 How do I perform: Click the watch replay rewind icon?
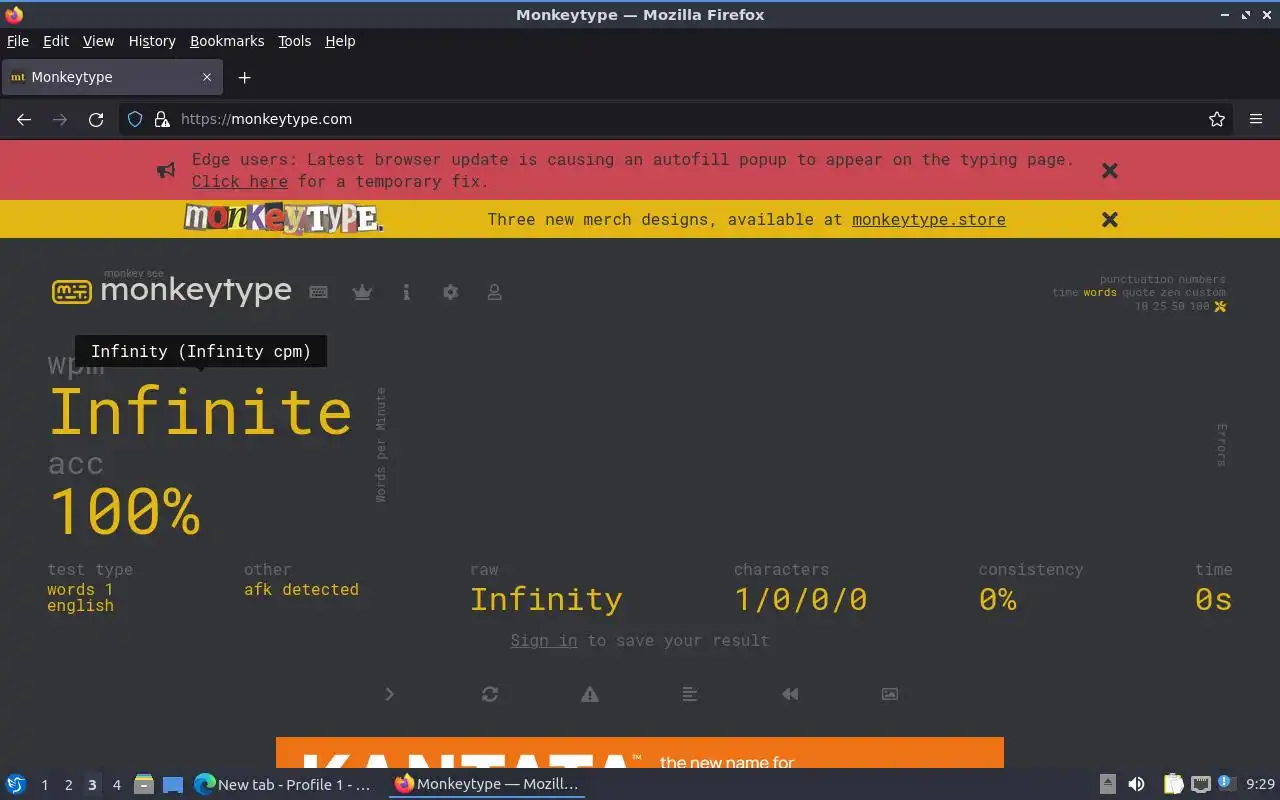pyautogui.click(x=790, y=694)
